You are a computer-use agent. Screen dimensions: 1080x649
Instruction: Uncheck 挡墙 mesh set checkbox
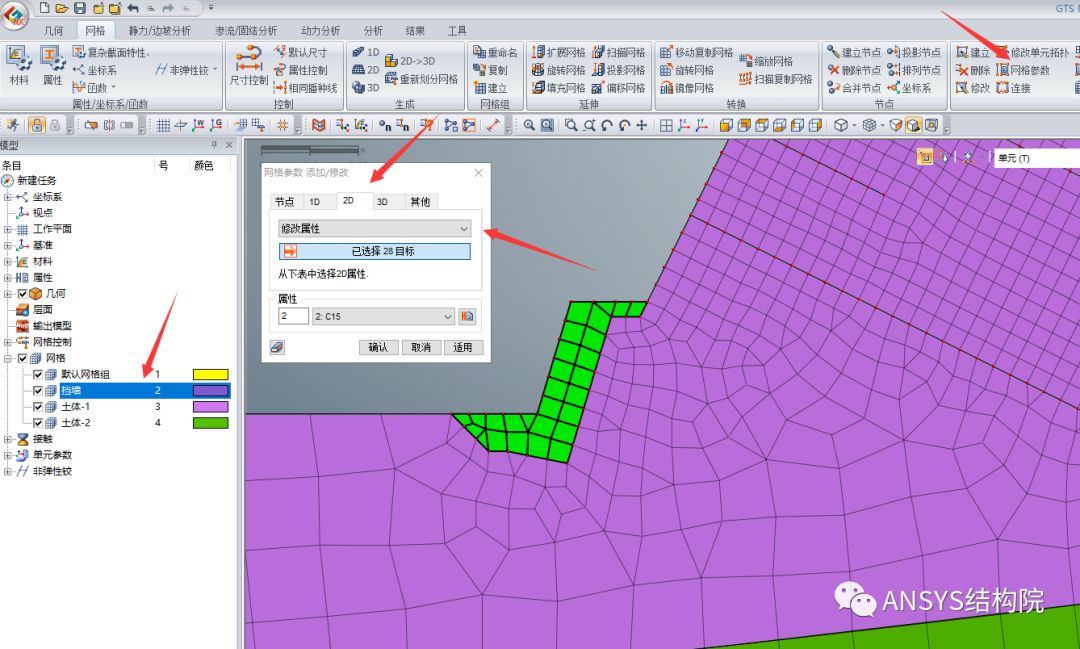[38, 391]
